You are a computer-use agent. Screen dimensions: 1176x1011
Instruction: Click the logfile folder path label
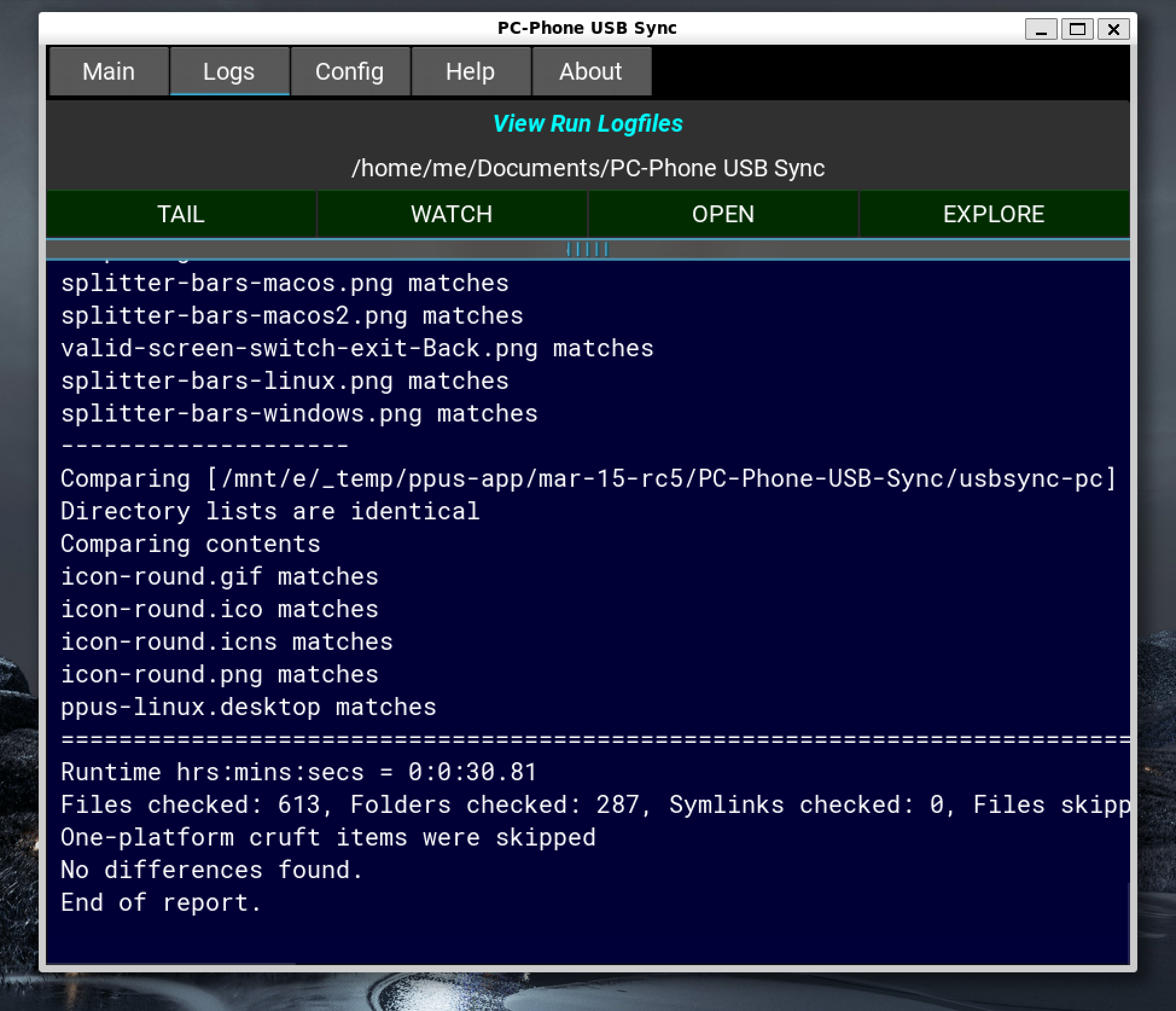point(587,168)
